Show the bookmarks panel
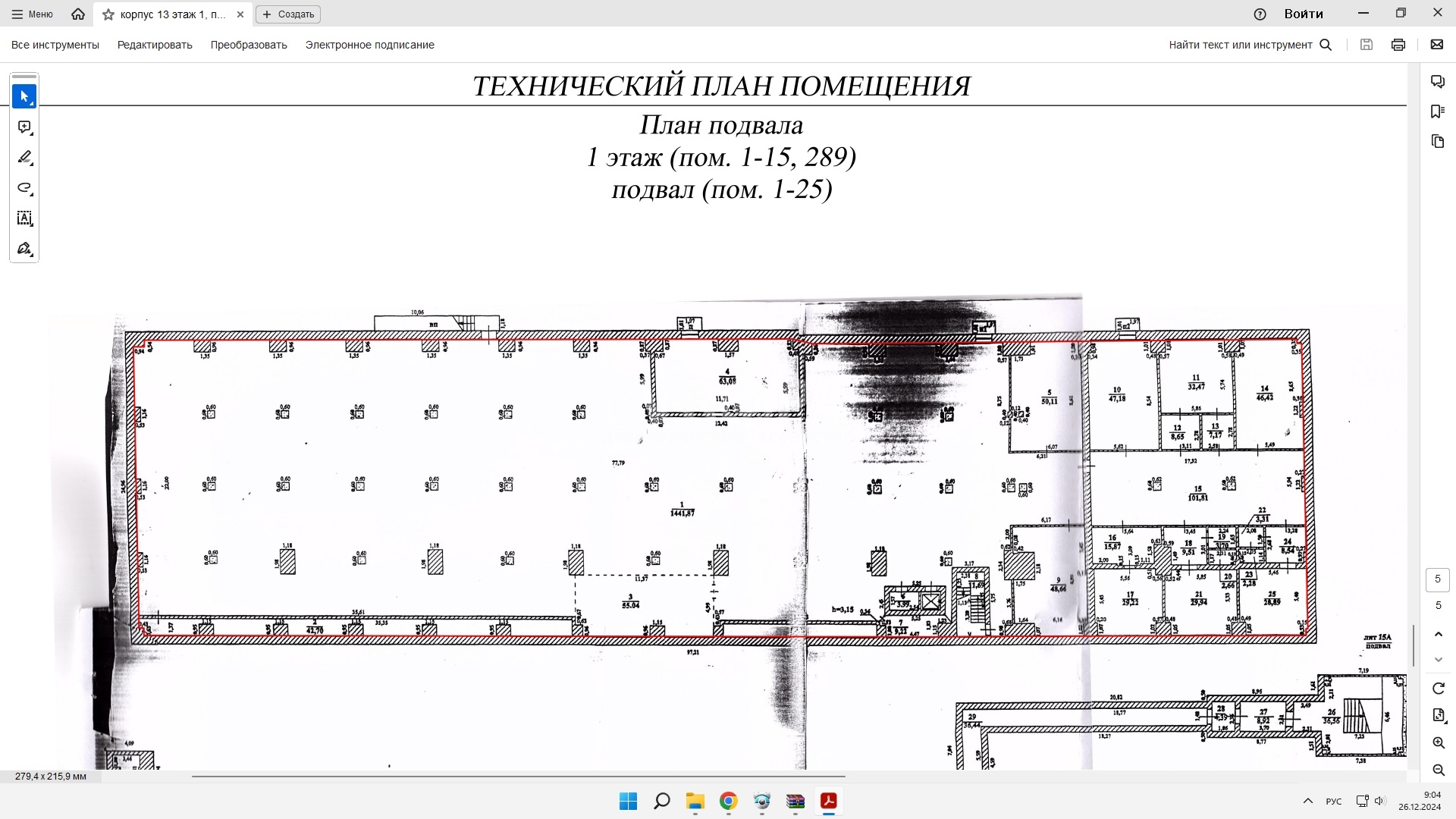 1438,111
